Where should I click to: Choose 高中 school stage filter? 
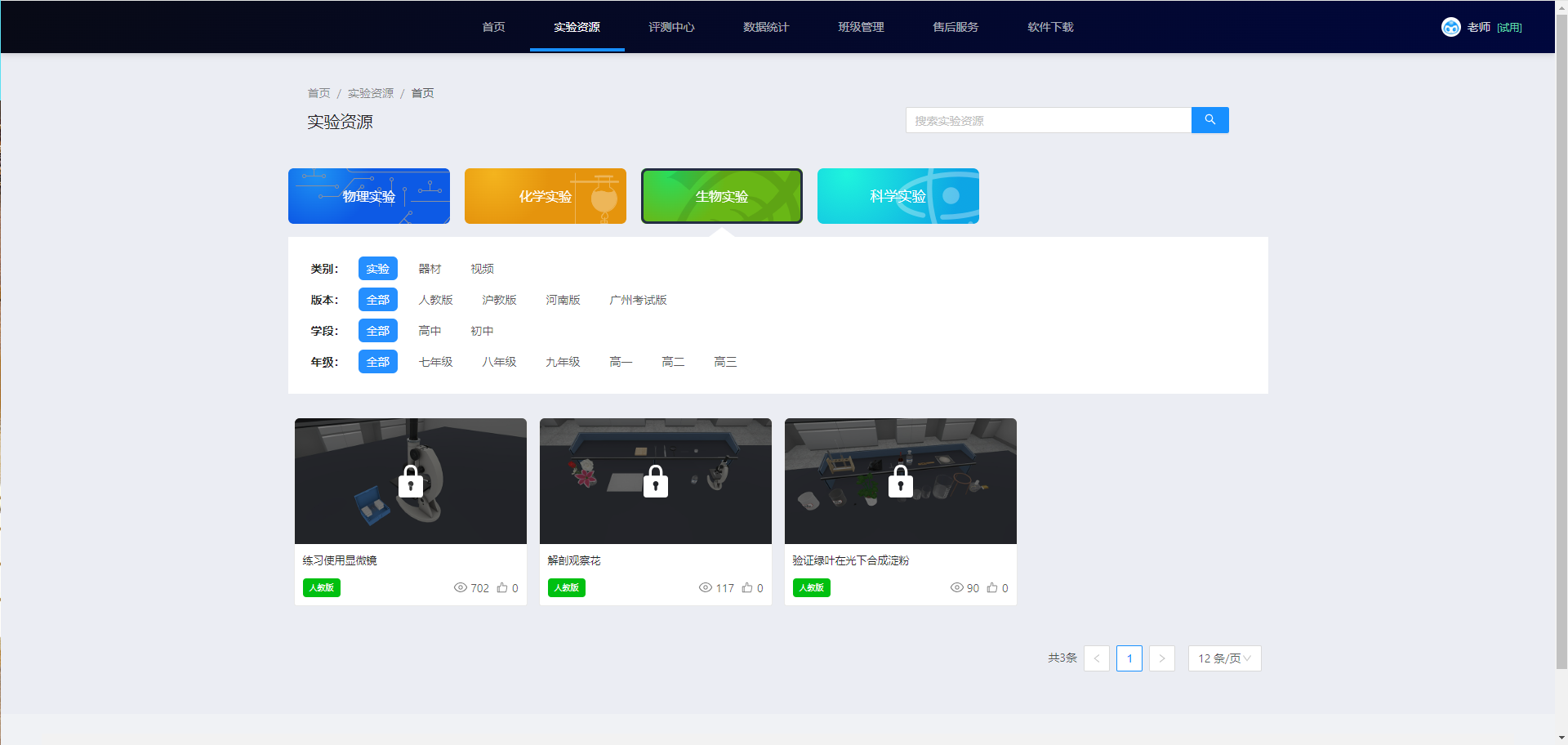coord(430,331)
